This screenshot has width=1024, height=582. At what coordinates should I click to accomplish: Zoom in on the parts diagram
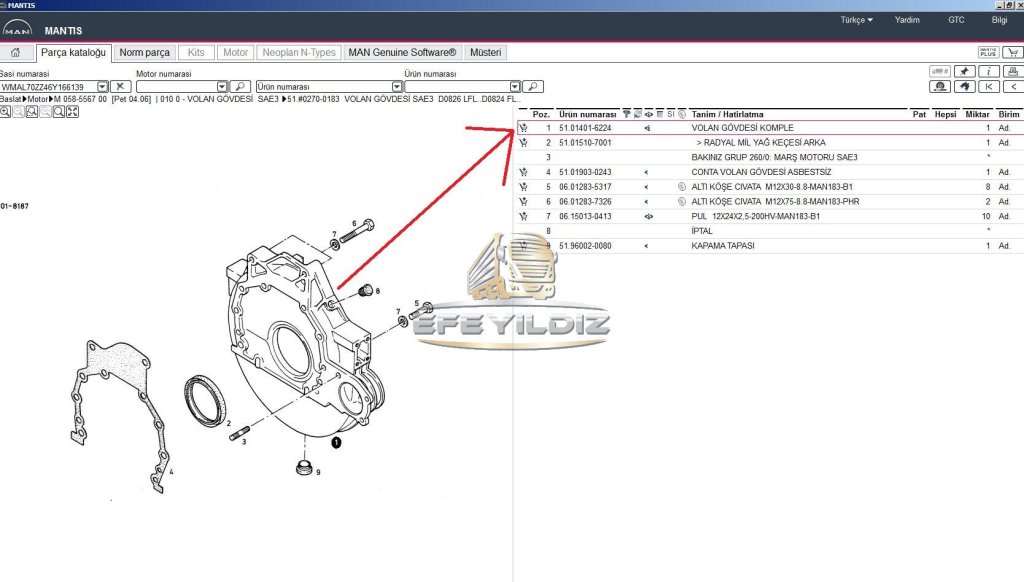[x=5, y=112]
